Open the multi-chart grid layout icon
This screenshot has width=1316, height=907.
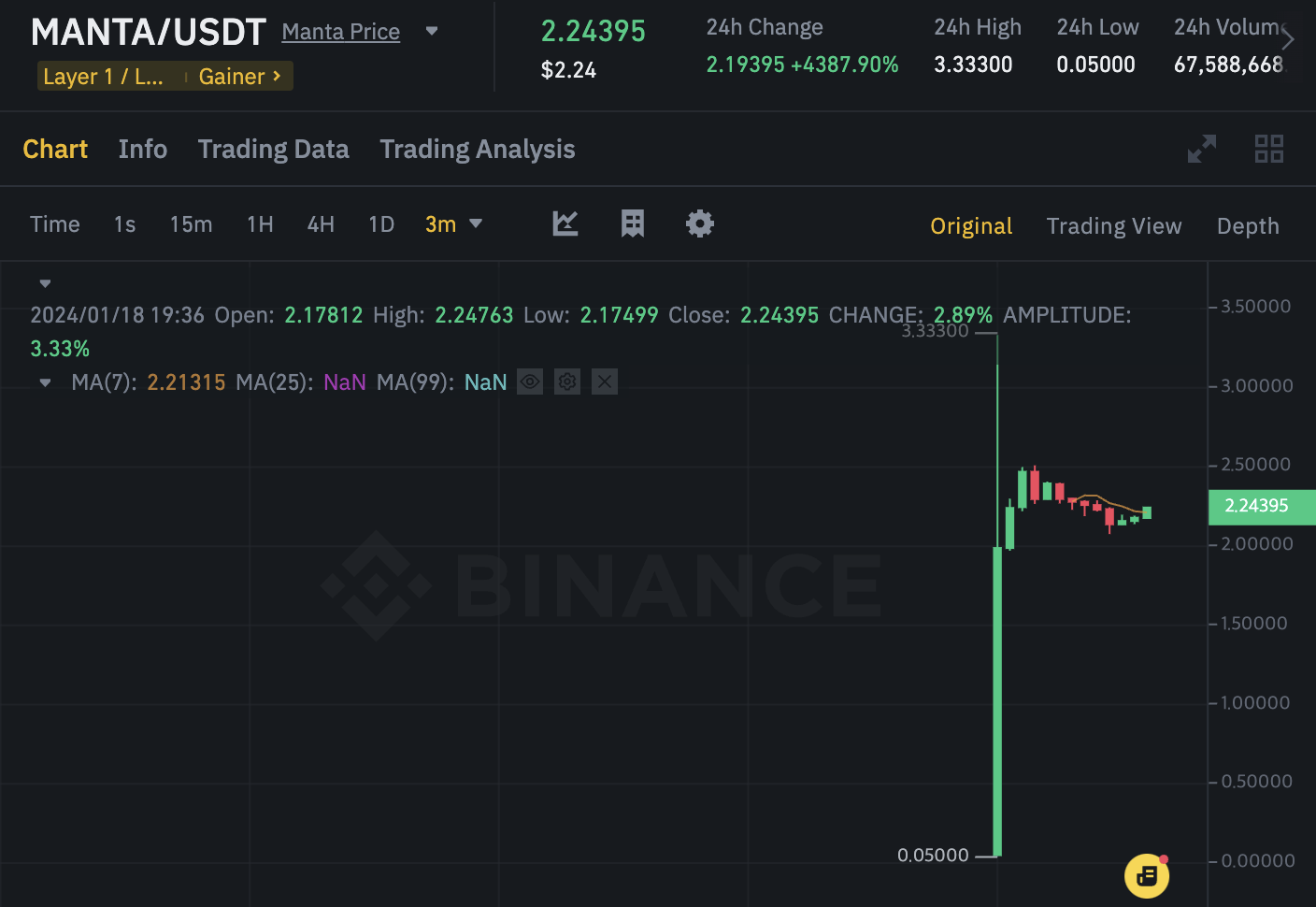point(1269,149)
